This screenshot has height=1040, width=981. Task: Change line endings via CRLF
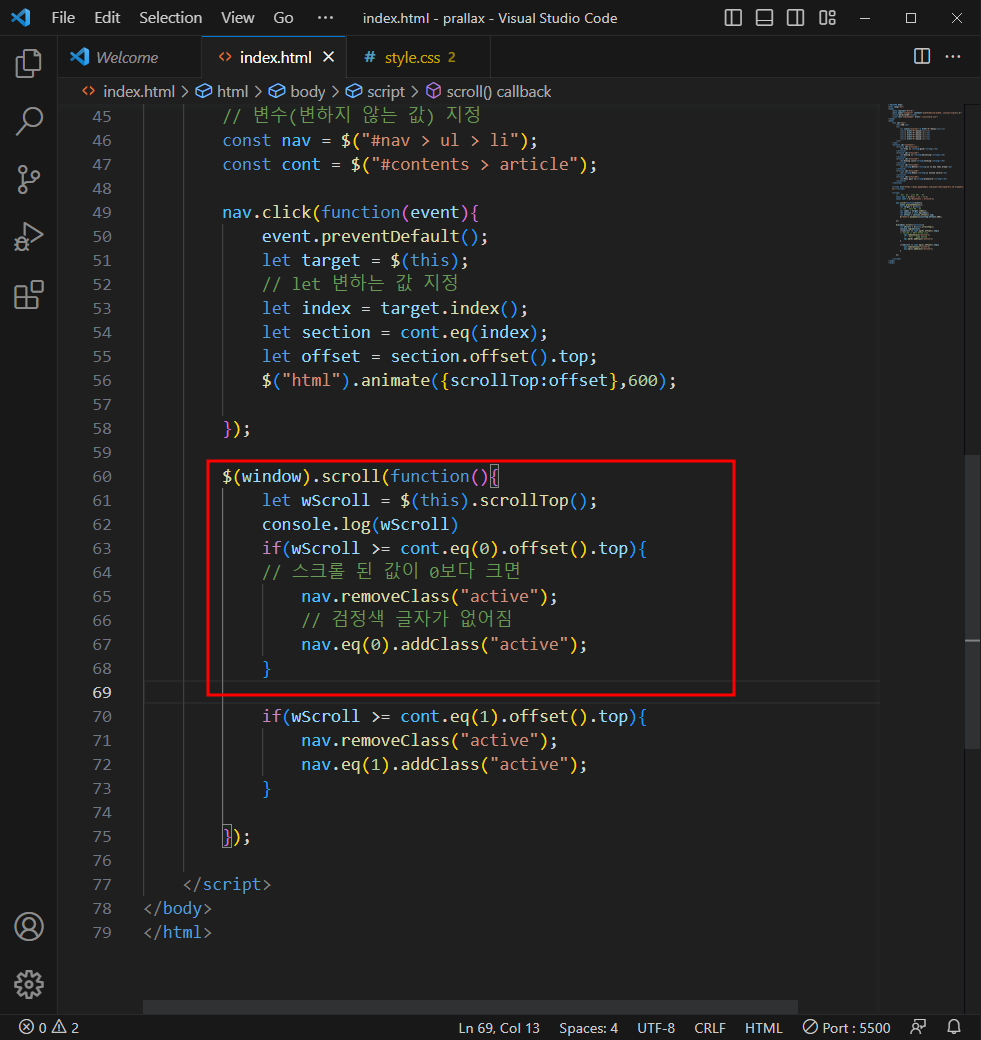[710, 1027]
